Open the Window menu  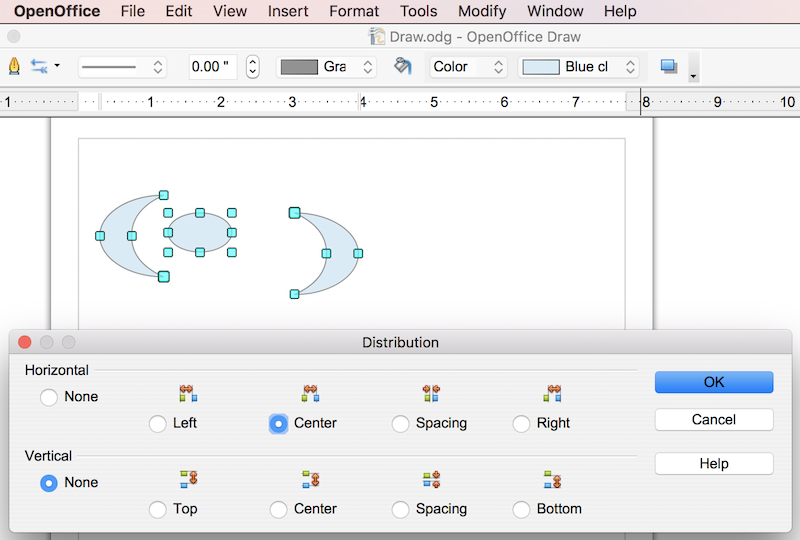pyautogui.click(x=555, y=11)
